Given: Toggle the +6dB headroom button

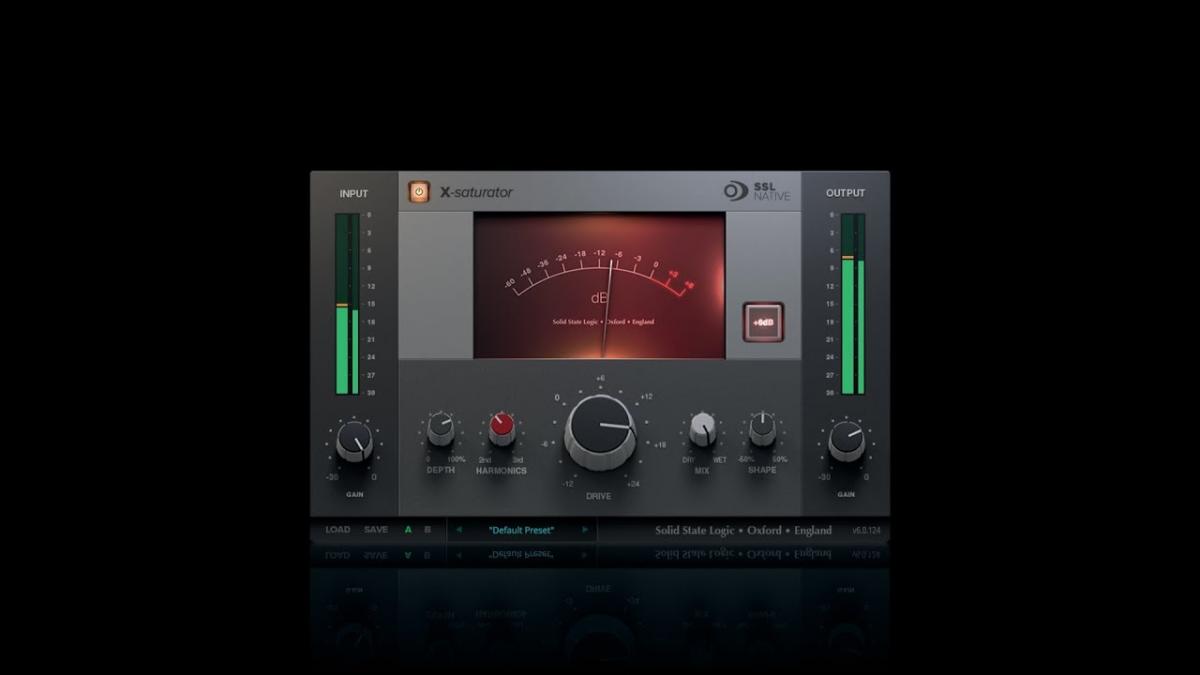Looking at the screenshot, I should click(x=763, y=322).
